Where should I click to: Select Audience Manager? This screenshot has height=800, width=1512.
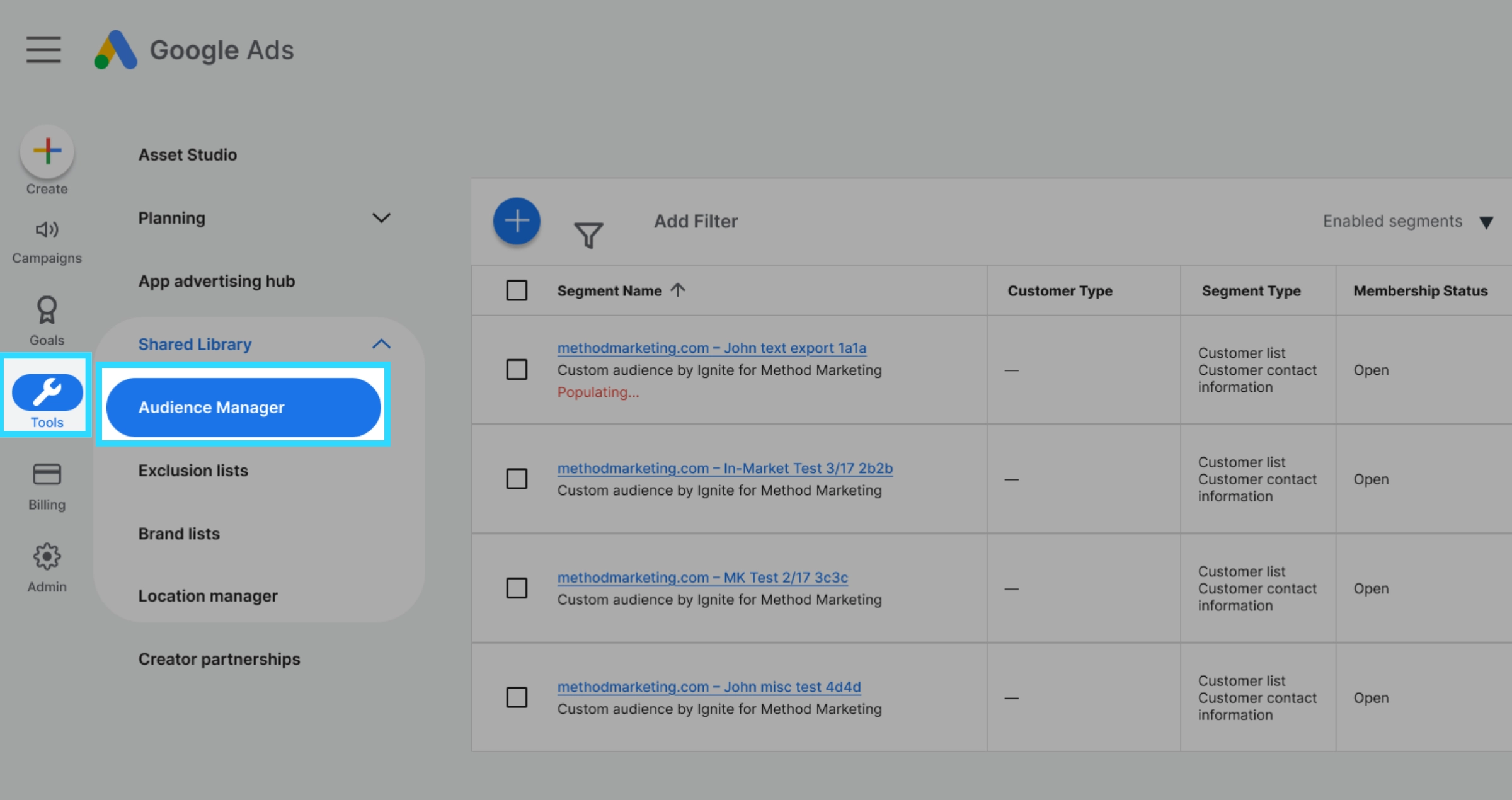[x=243, y=407]
